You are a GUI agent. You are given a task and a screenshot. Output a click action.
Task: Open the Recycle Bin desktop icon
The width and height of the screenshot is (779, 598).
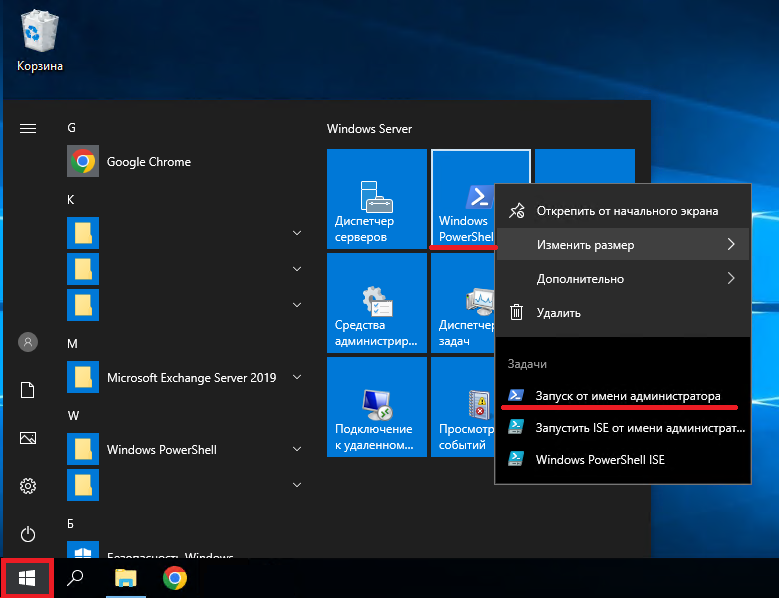click(40, 42)
